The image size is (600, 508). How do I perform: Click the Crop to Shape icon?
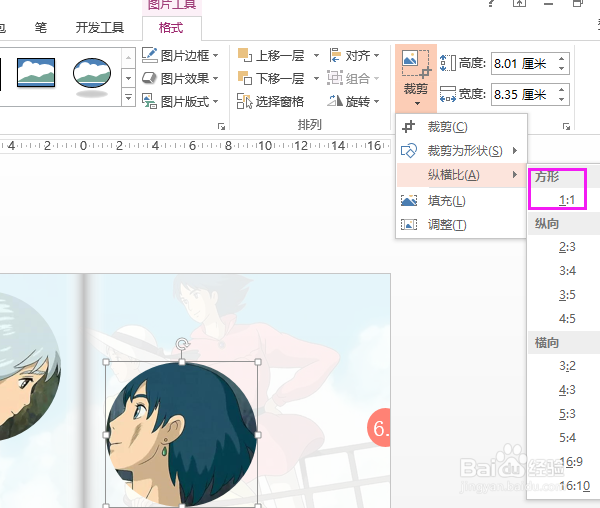(x=409, y=151)
